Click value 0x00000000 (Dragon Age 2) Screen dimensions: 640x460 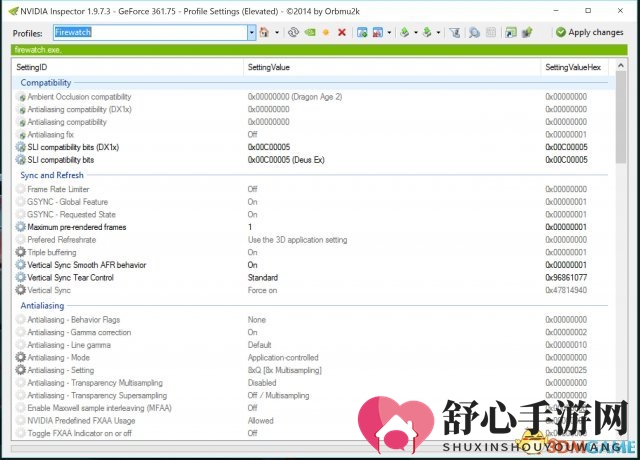(295, 97)
